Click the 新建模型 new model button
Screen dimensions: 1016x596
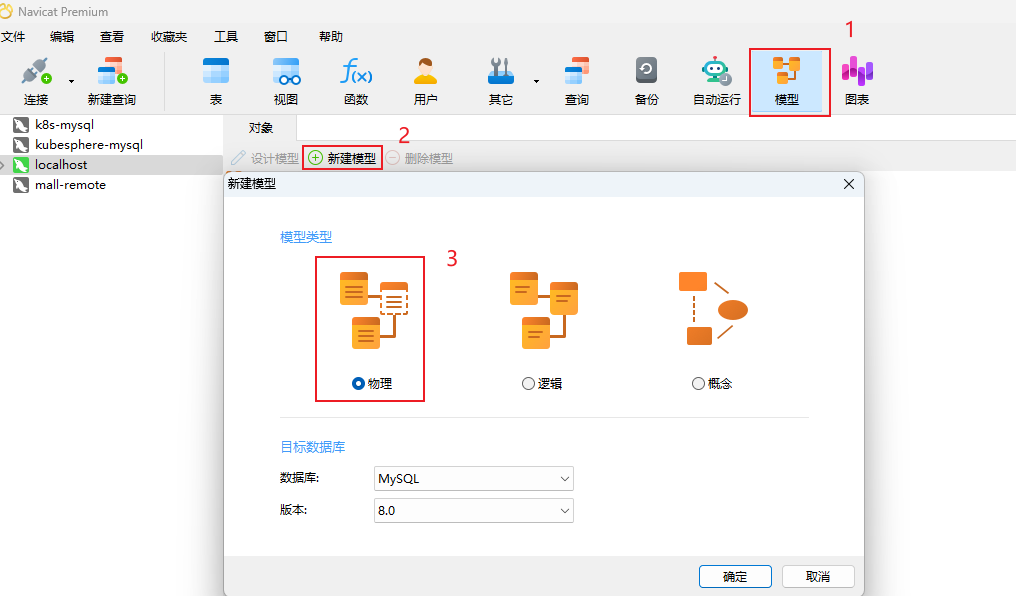tap(342, 158)
